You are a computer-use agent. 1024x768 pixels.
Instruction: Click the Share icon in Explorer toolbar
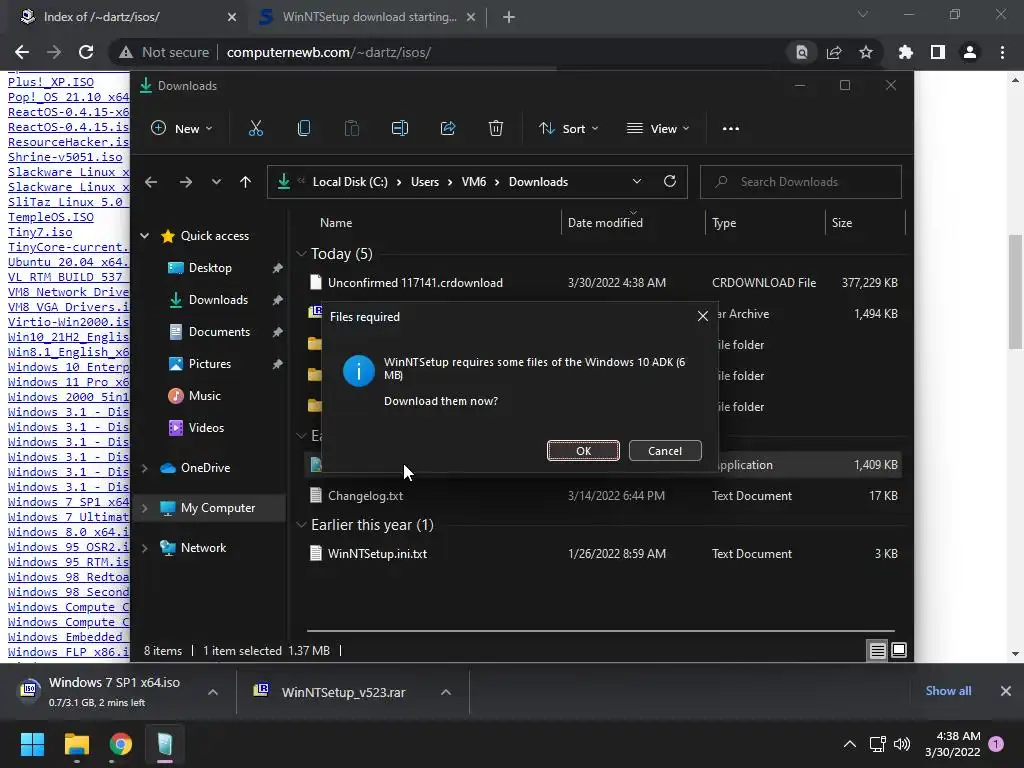(448, 129)
